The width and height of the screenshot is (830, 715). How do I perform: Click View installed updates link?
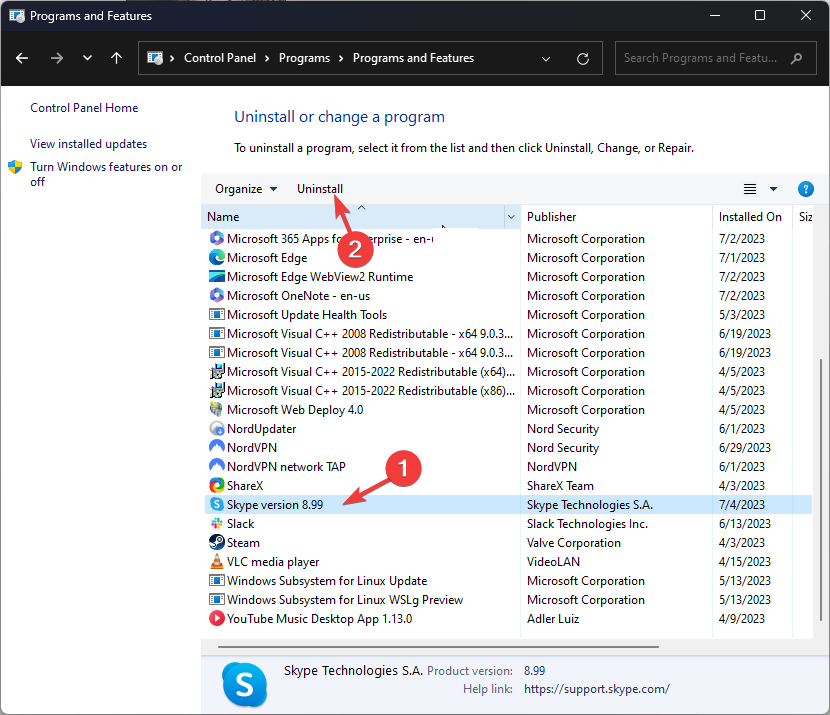click(88, 144)
